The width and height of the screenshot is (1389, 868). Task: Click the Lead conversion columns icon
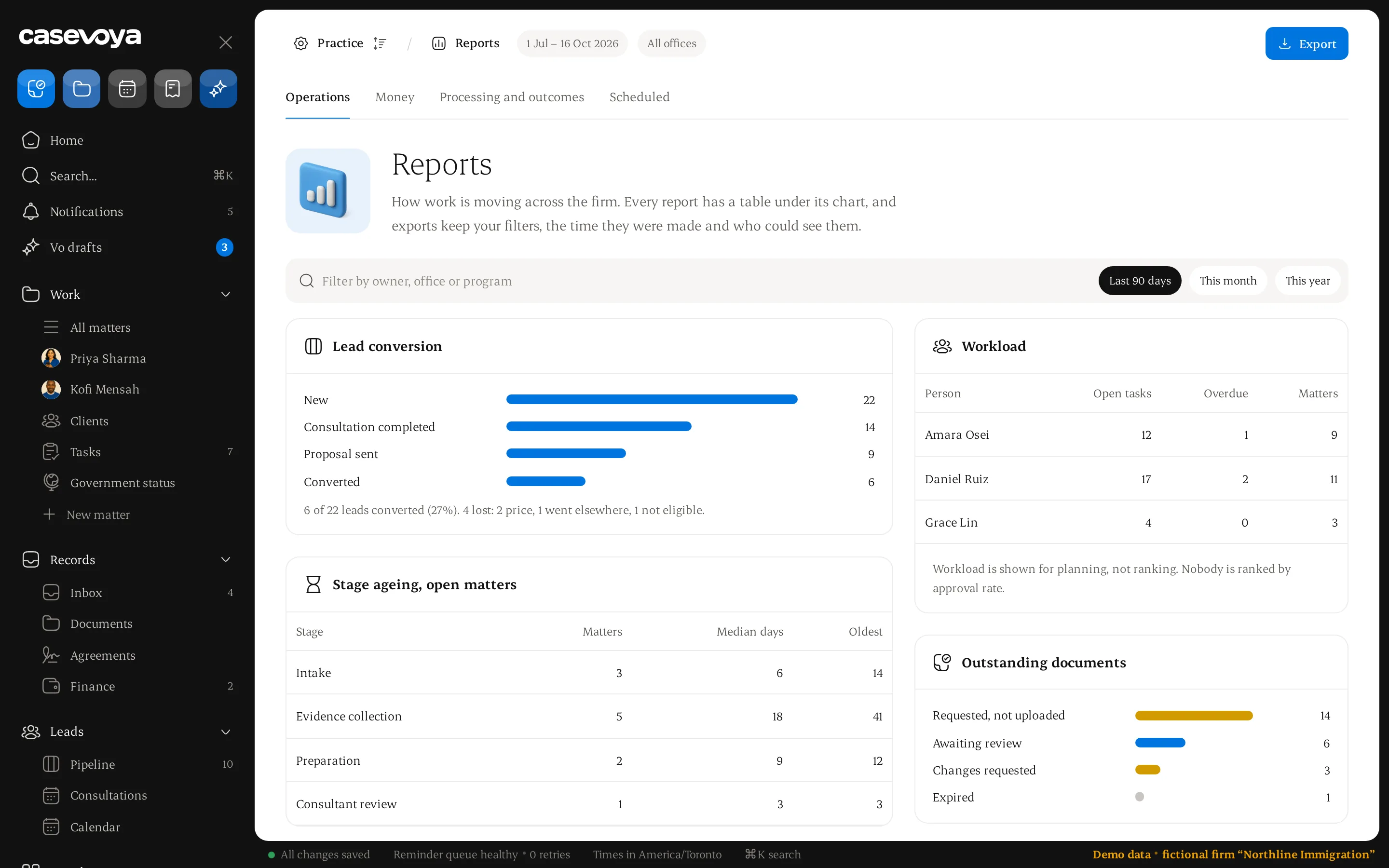click(313, 346)
